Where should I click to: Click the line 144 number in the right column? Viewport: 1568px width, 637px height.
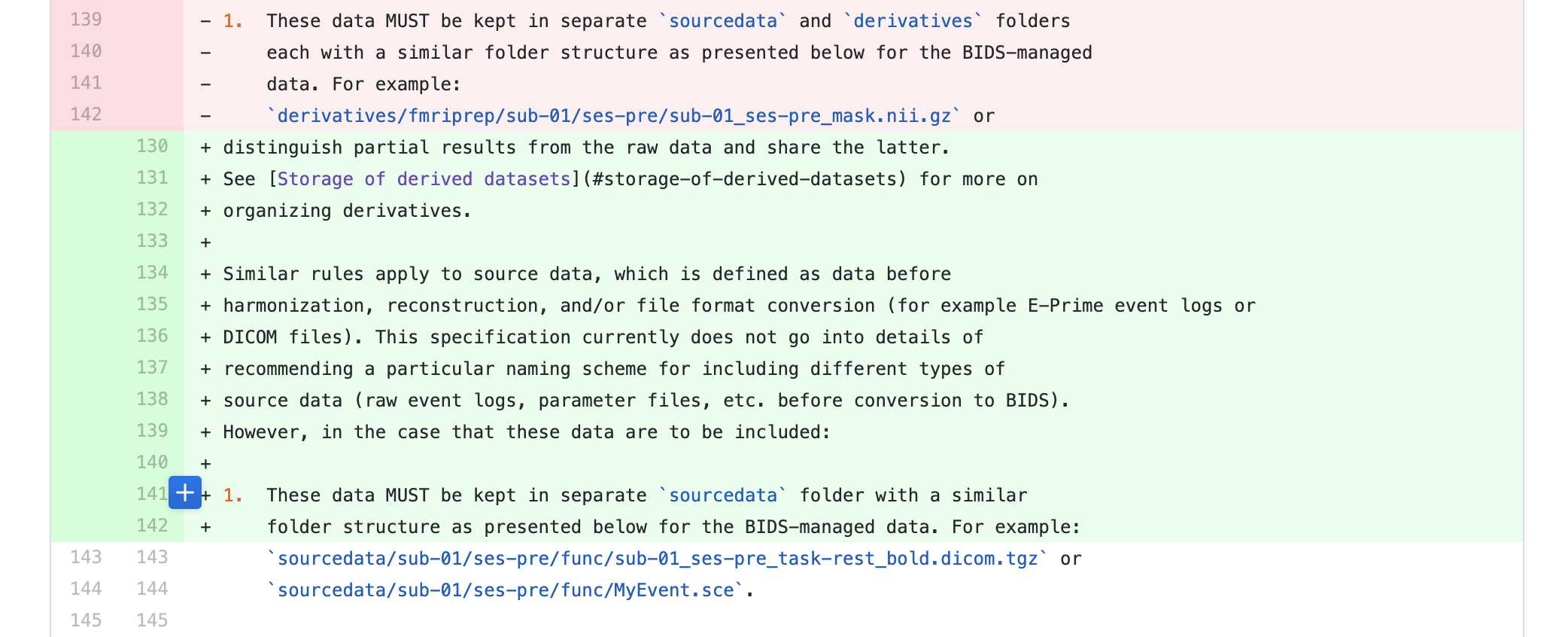click(x=152, y=589)
